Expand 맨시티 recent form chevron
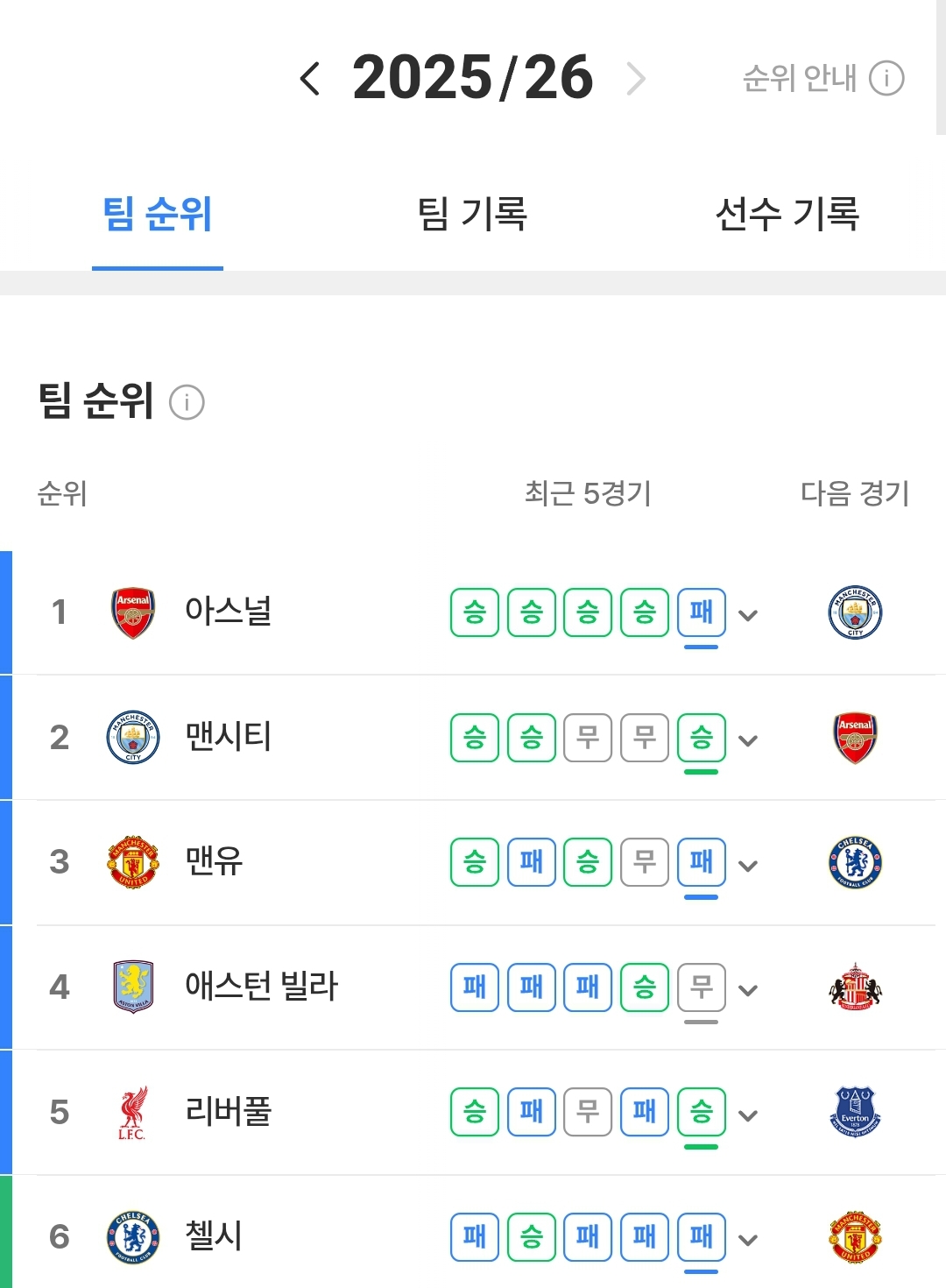 click(748, 741)
